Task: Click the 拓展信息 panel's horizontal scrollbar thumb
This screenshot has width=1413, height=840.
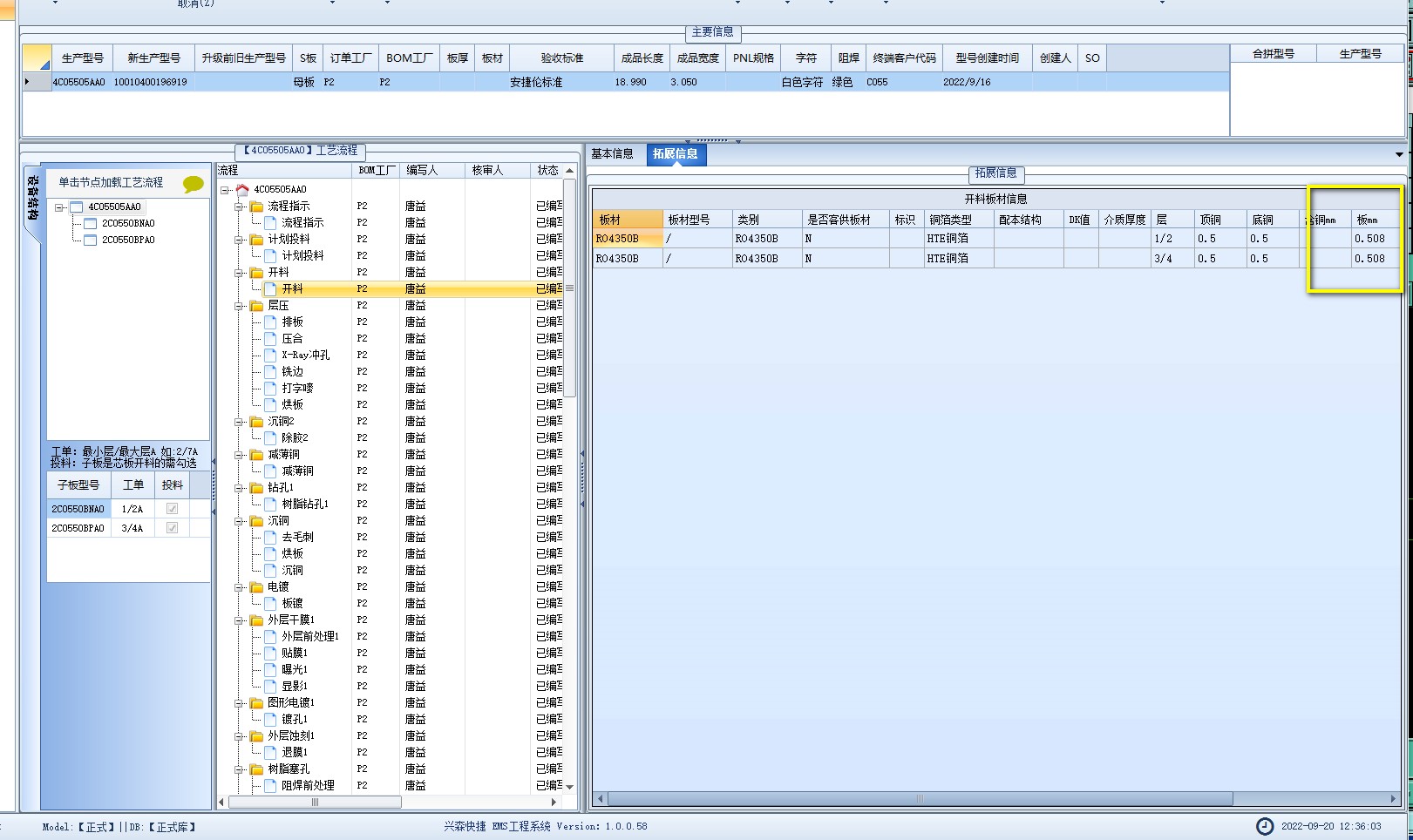Action: click(920, 799)
